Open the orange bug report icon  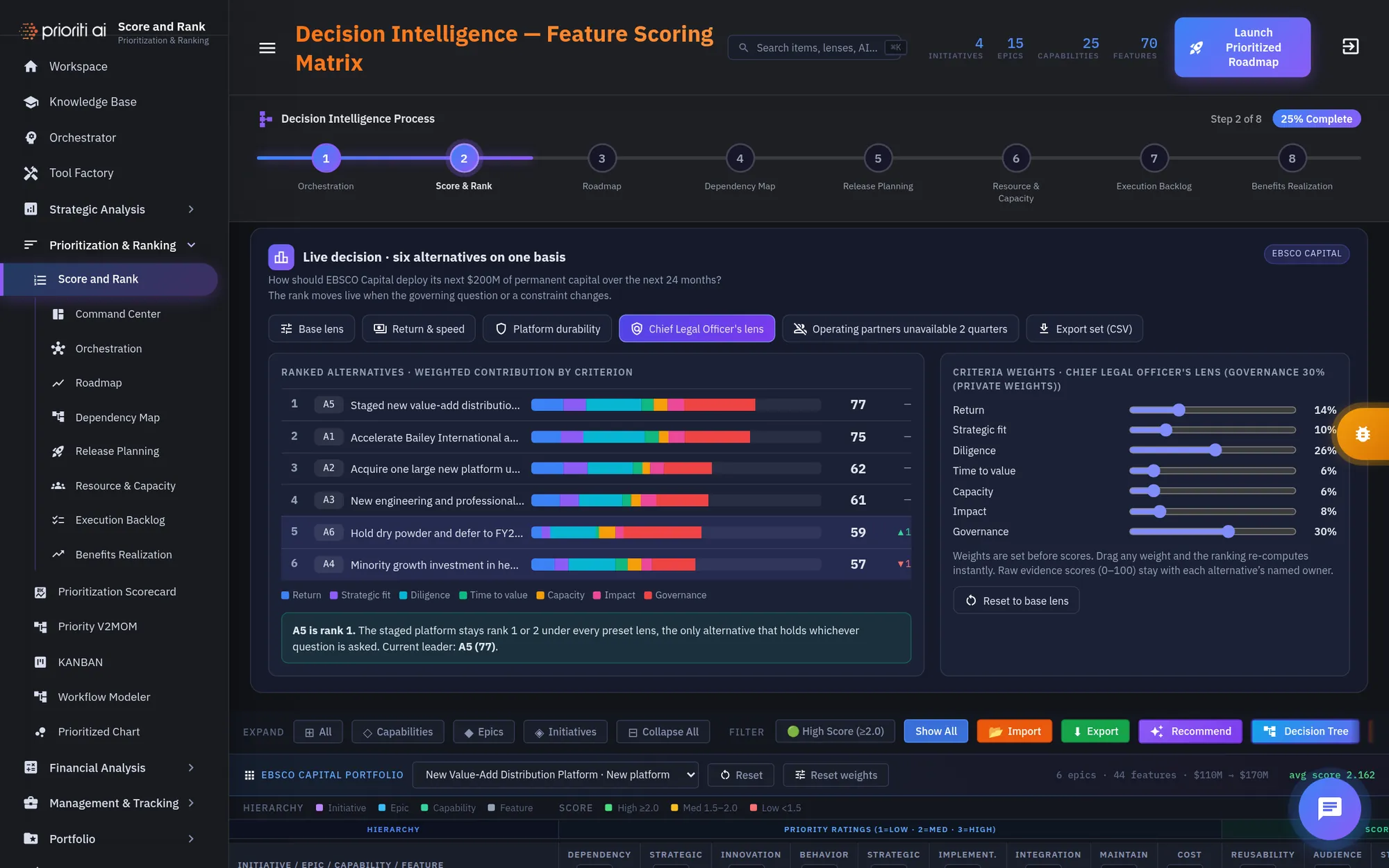click(x=1363, y=434)
